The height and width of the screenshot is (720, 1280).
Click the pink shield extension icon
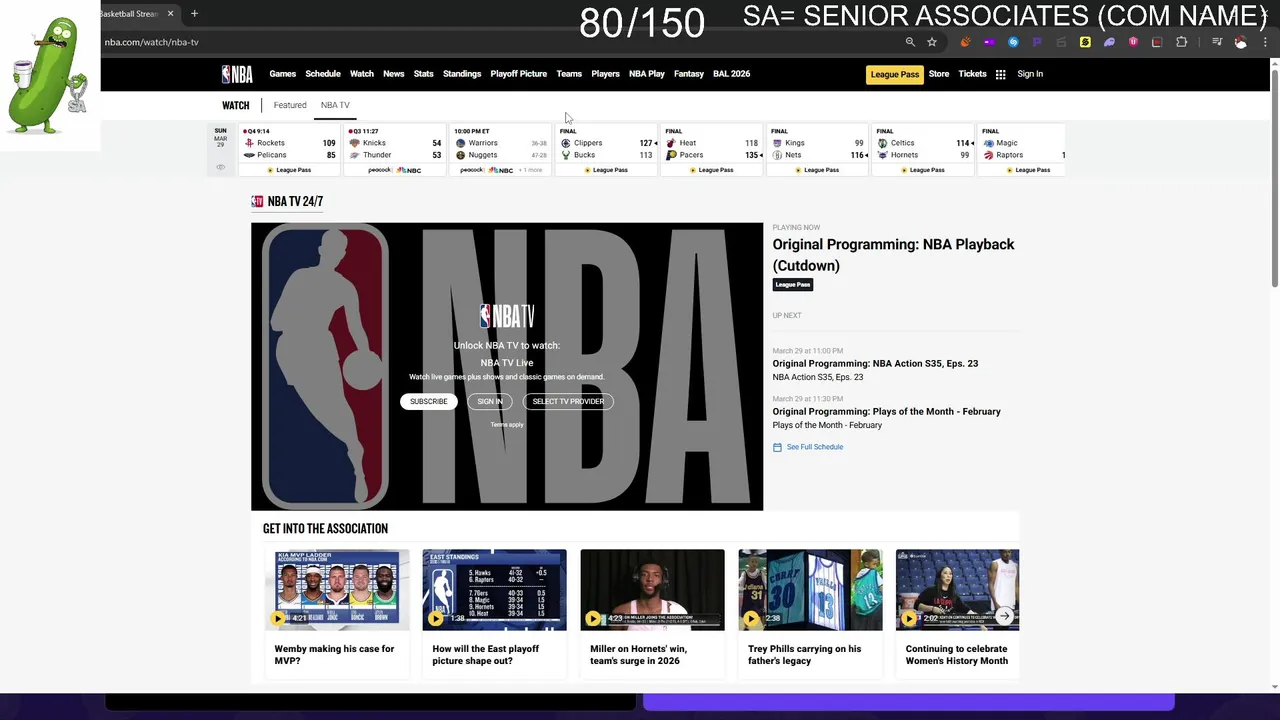click(x=1133, y=42)
